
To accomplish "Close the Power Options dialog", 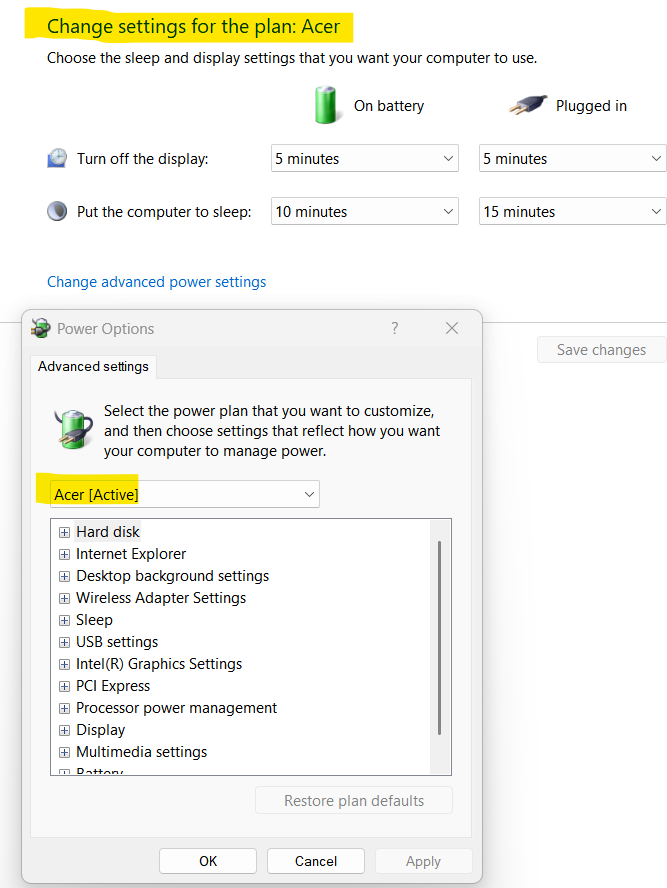I will click(452, 328).
